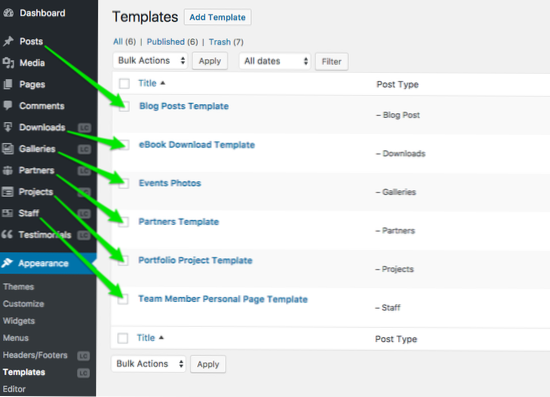Open the Events Photos link
The width and height of the screenshot is (550, 397).
coord(170,183)
